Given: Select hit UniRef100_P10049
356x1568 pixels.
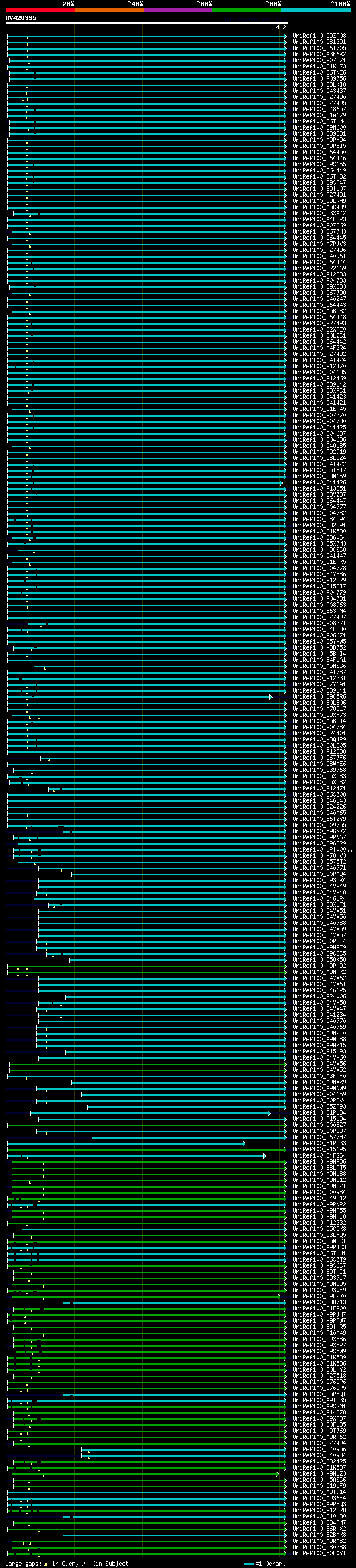Looking at the screenshot, I should coord(319,1332).
